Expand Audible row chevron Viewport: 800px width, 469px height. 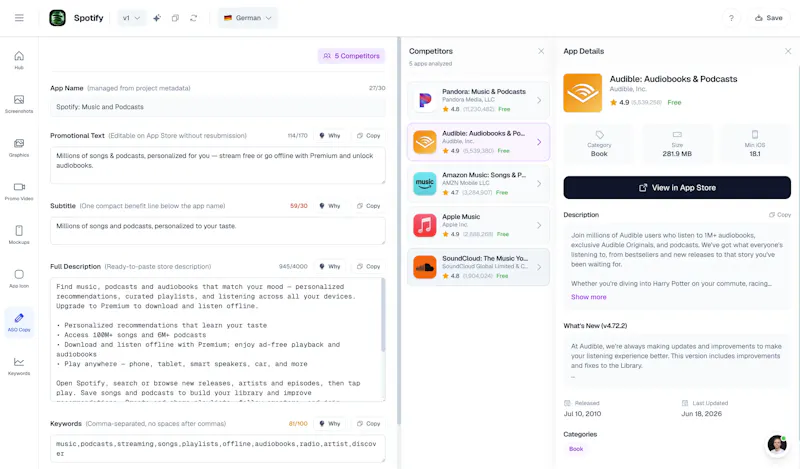tap(539, 142)
